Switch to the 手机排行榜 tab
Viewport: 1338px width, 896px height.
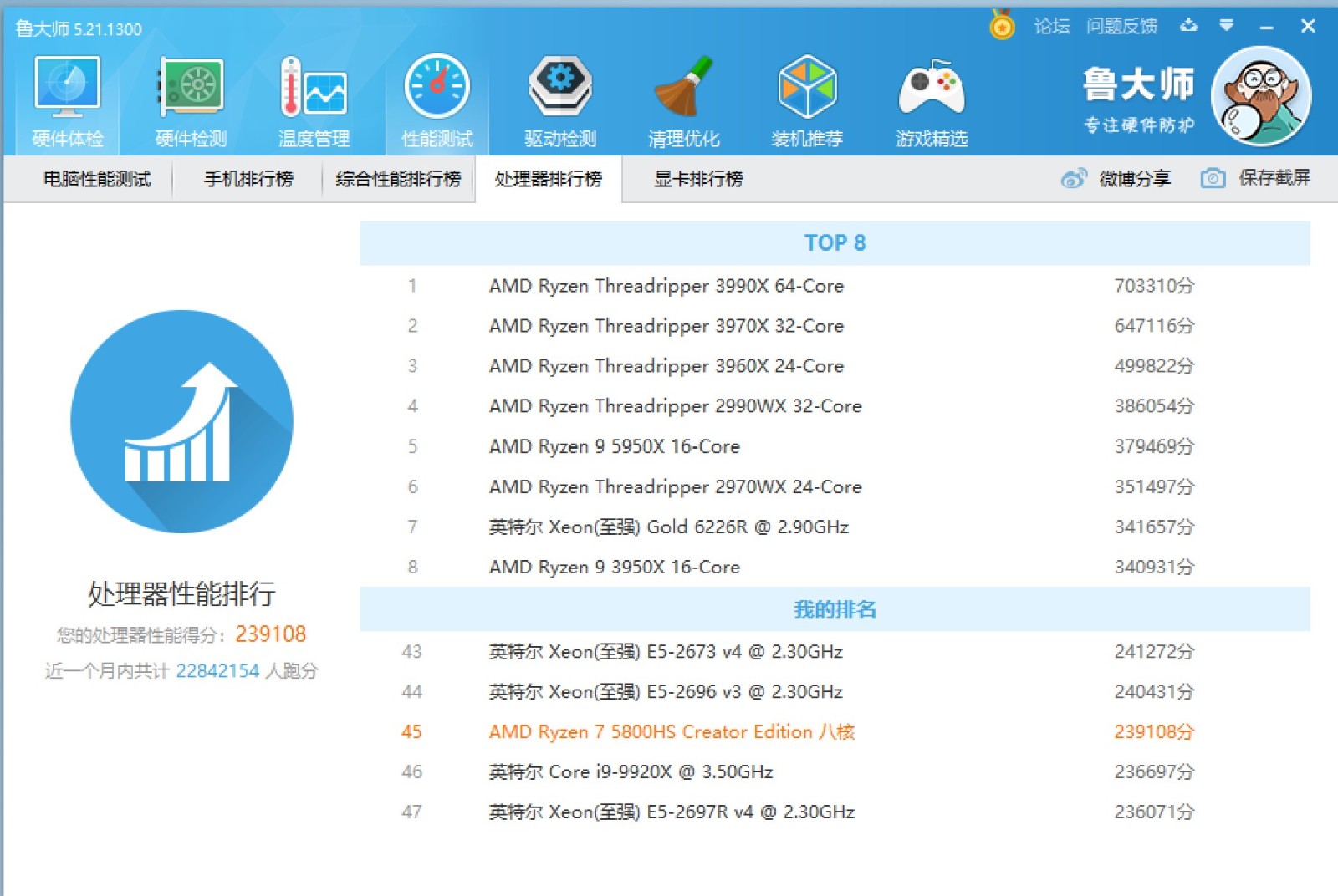tap(248, 179)
